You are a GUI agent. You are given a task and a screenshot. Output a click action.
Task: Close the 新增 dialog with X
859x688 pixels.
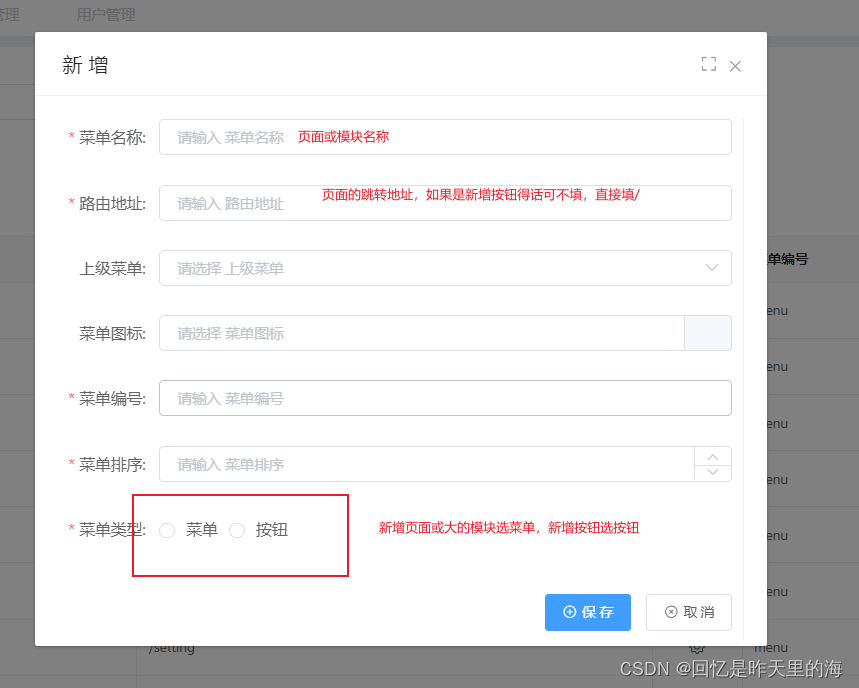[735, 66]
